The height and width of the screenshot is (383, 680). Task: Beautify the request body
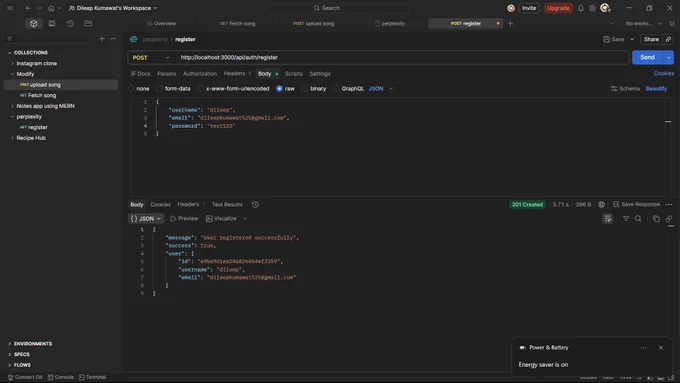click(x=656, y=88)
